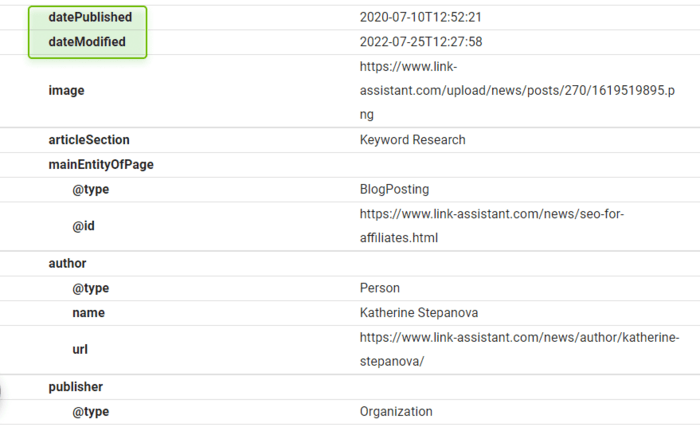700x431 pixels.
Task: Select the author url label
Action: click(x=80, y=349)
